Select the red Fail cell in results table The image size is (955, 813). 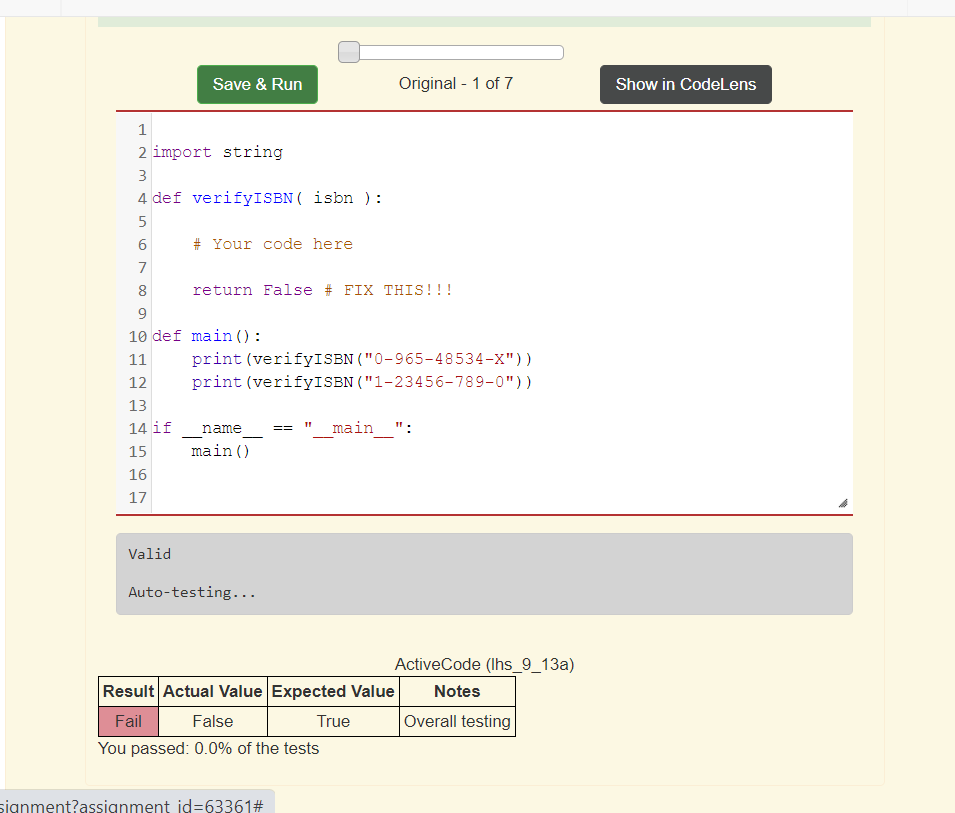pyautogui.click(x=127, y=720)
